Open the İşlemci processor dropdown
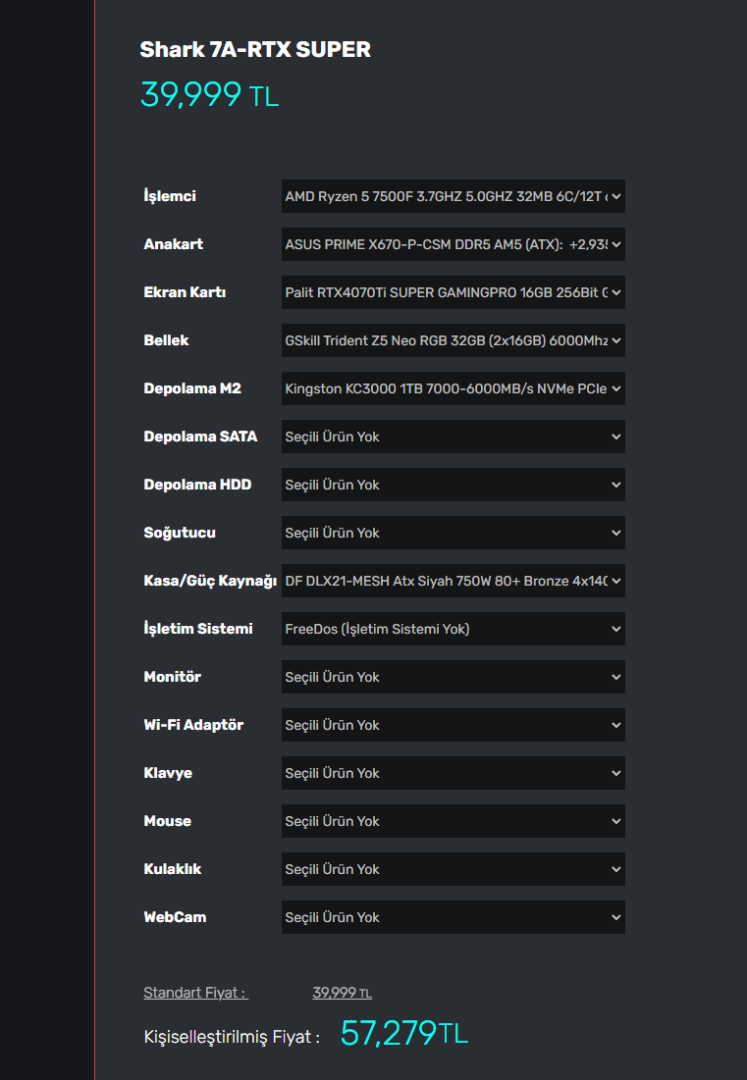Image resolution: width=747 pixels, height=1080 pixels. click(453, 196)
